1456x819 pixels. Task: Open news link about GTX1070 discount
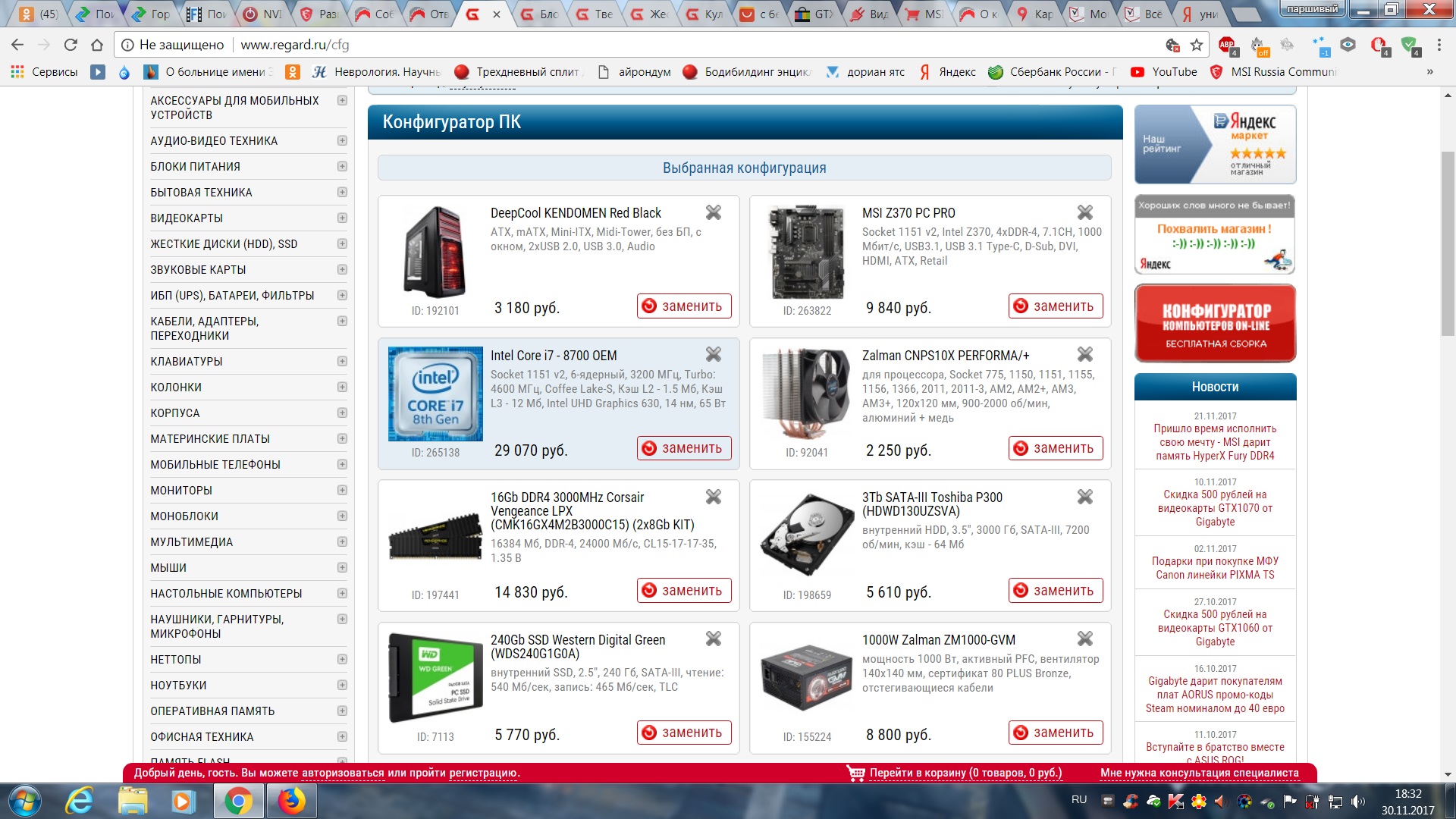(1215, 508)
